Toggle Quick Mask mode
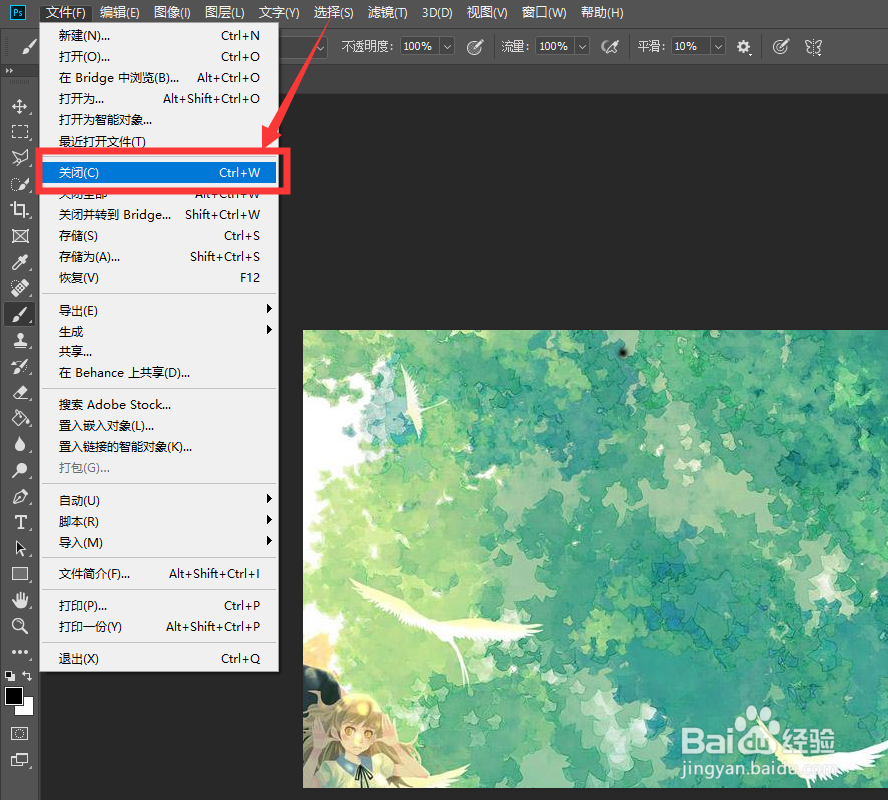 pos(19,734)
